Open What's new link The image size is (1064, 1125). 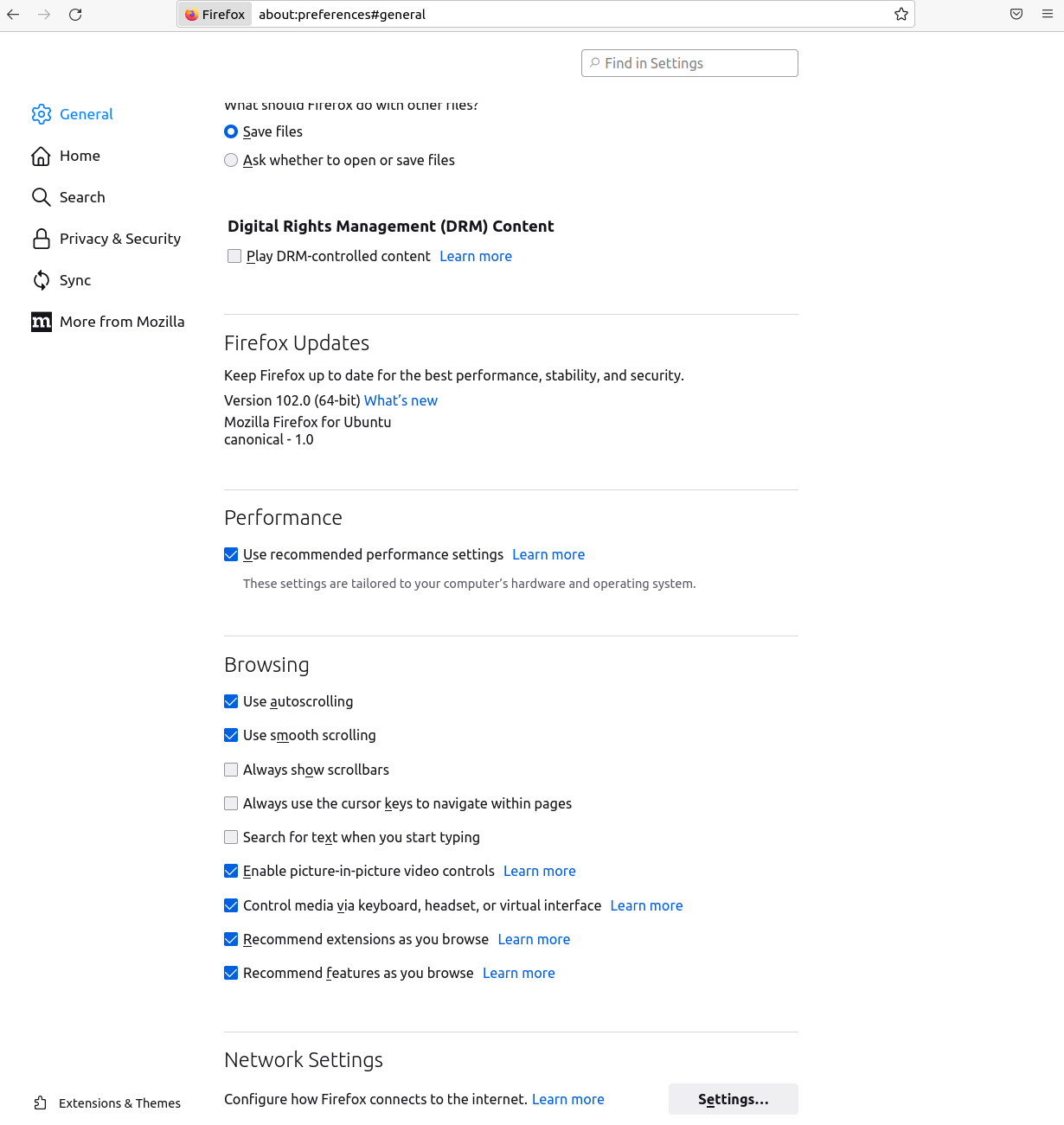(401, 400)
